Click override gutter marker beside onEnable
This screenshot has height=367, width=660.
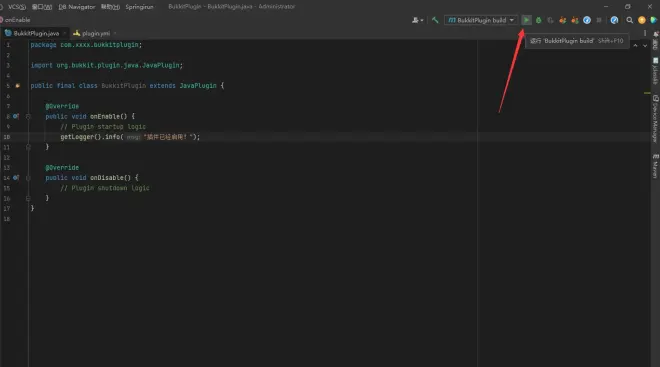coord(16,116)
